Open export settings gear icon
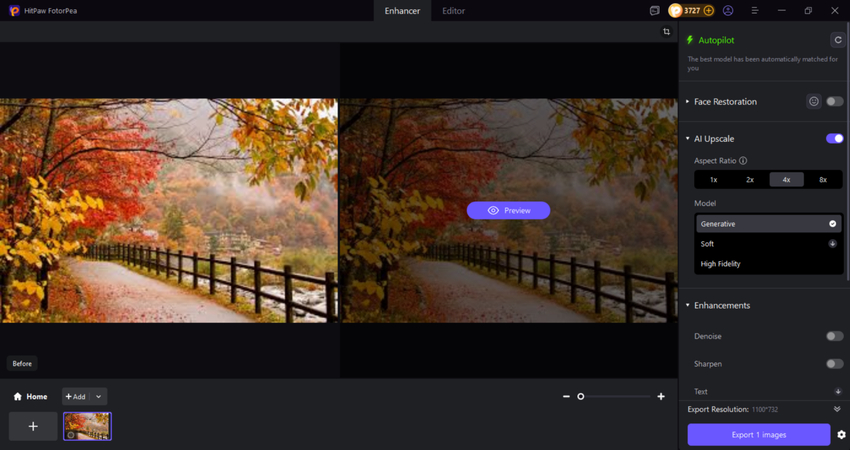 click(x=841, y=435)
